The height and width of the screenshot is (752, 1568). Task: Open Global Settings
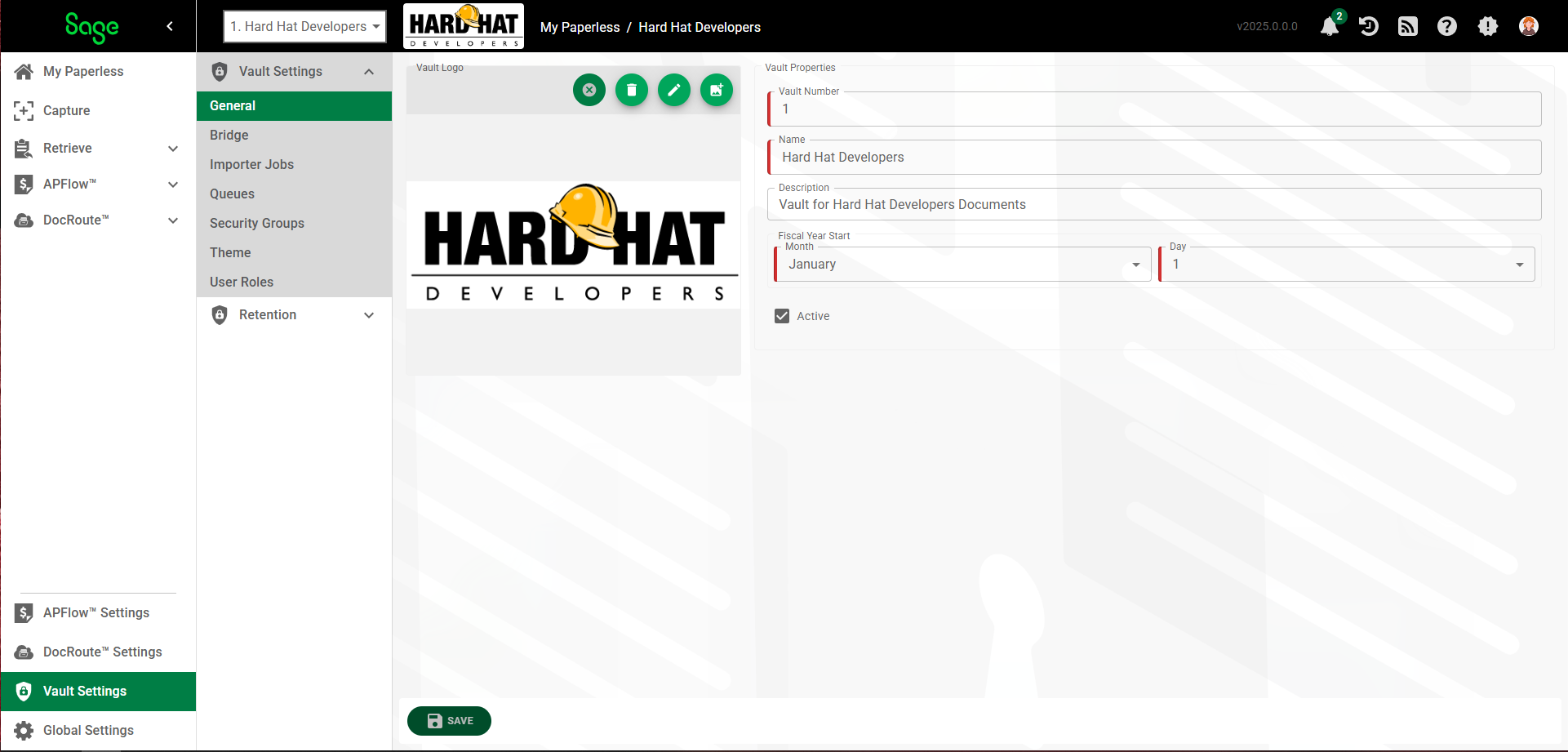pyautogui.click(x=98, y=730)
